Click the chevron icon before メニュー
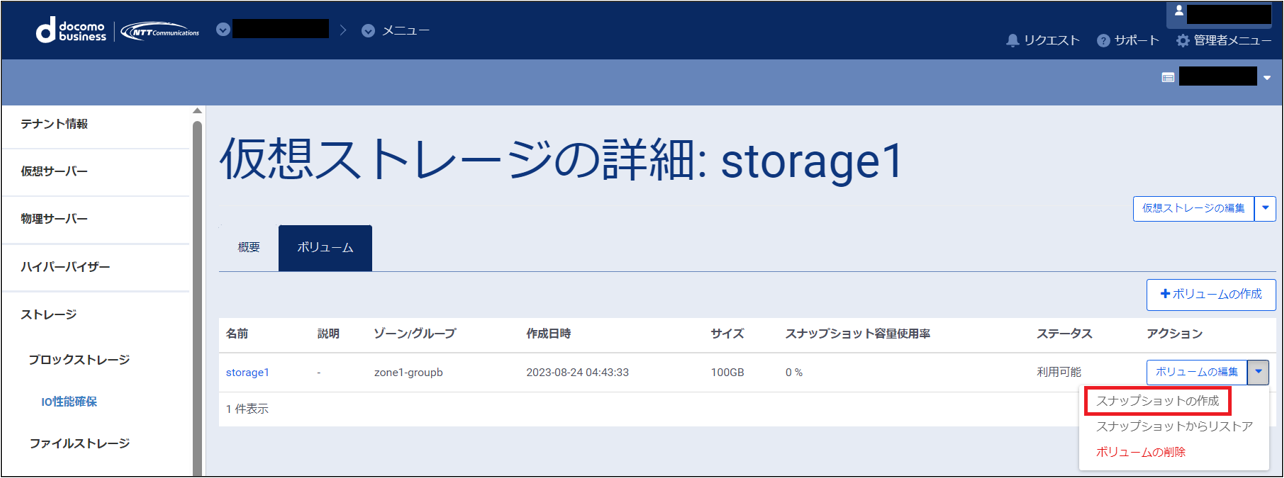The image size is (1284, 478). coord(368,31)
